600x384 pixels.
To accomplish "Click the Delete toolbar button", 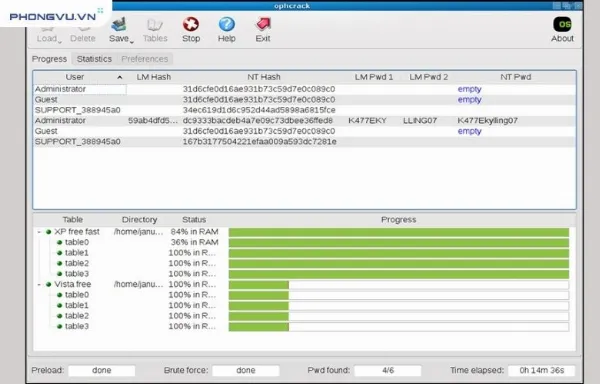I will pyautogui.click(x=83, y=34).
